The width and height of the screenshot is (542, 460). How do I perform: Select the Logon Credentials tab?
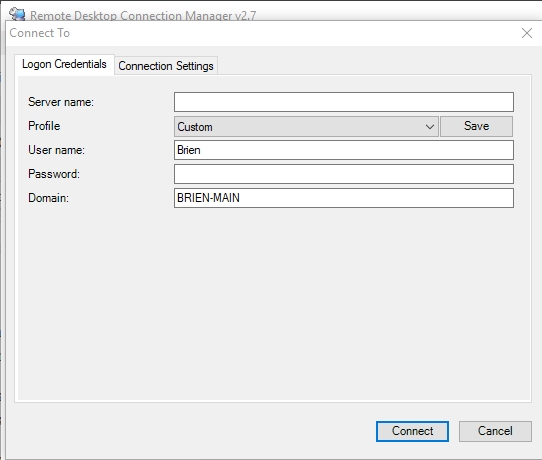coord(64,64)
